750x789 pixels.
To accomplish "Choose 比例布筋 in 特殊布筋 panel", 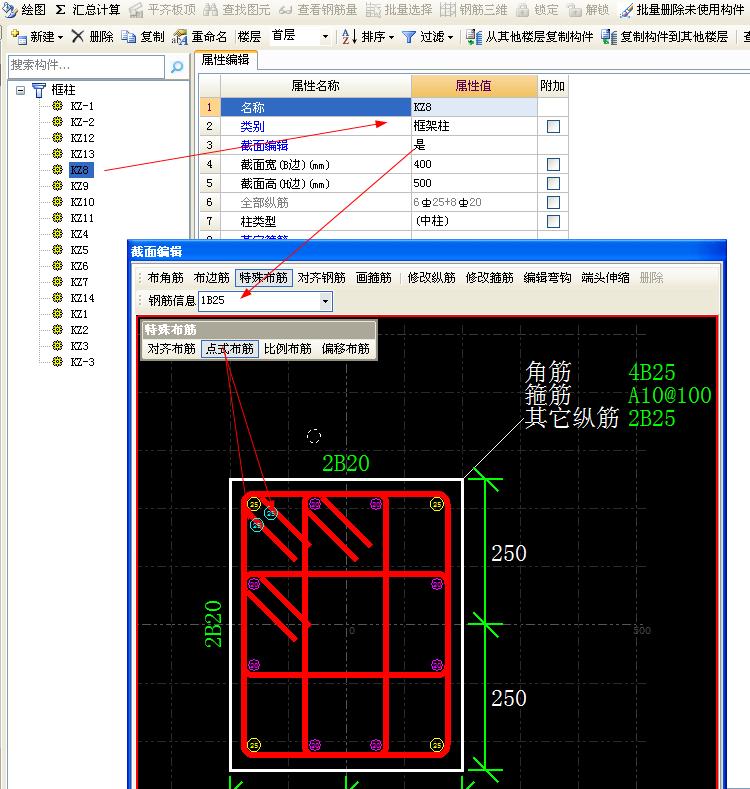I will pyautogui.click(x=287, y=349).
